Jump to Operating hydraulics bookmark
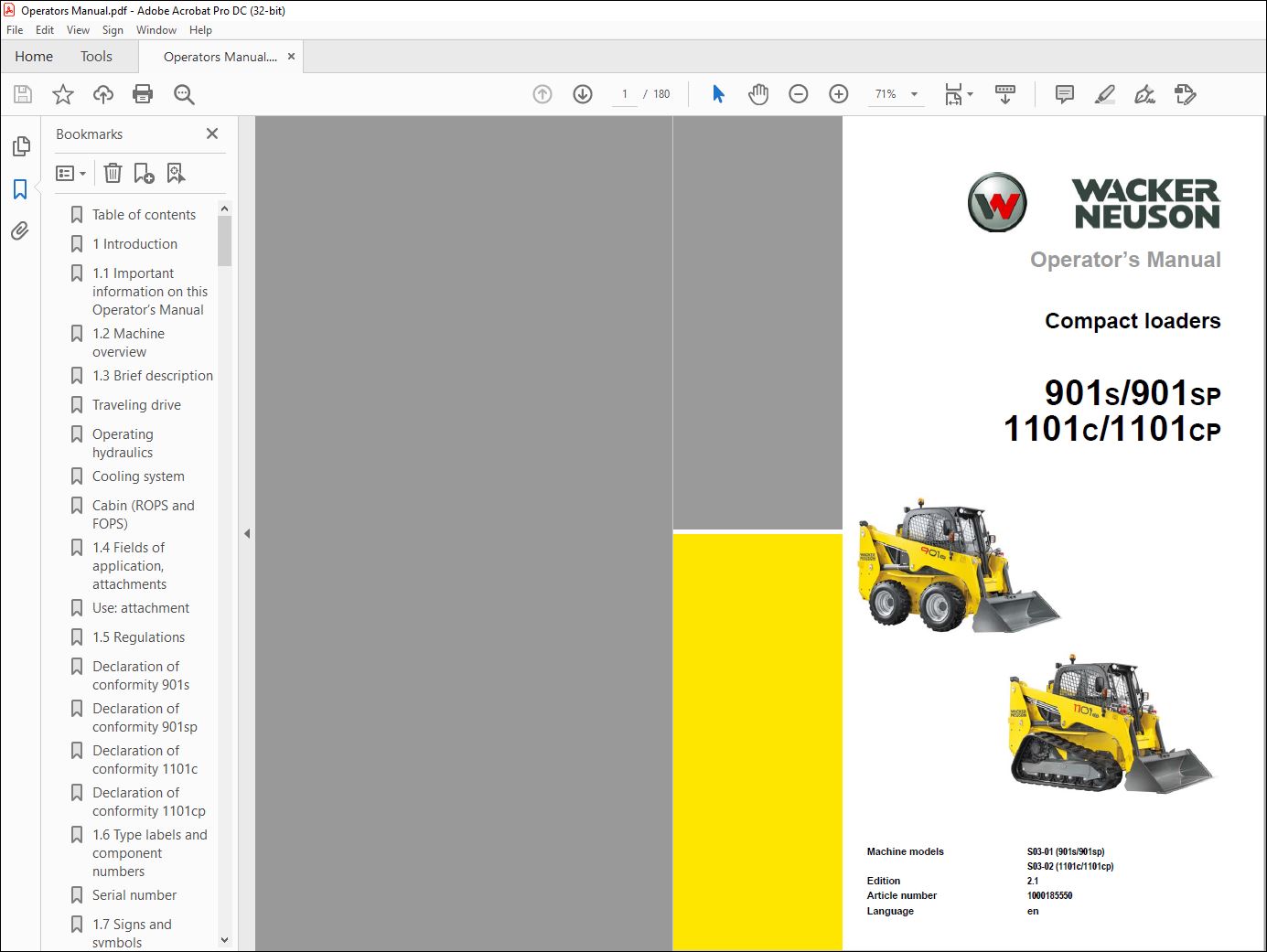This screenshot has height=952, width=1267. click(x=123, y=444)
